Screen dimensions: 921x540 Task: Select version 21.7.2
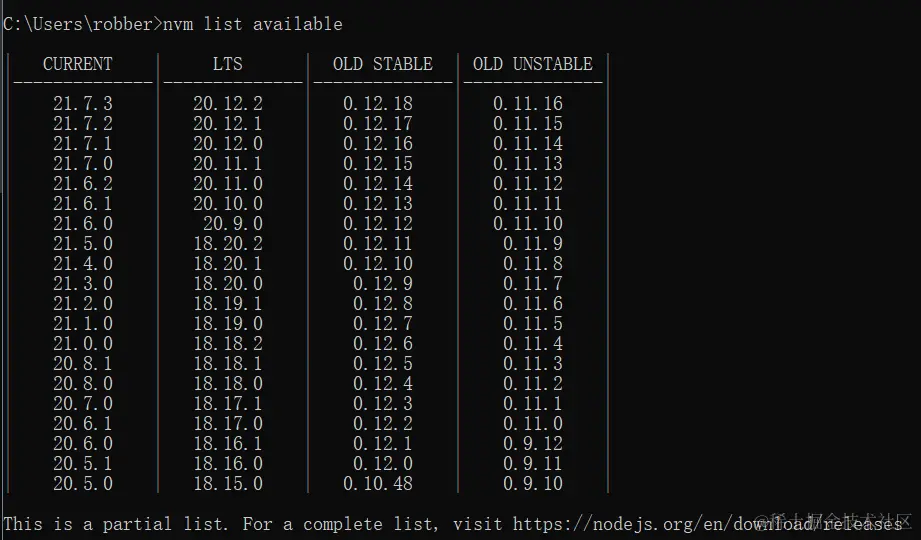[x=83, y=124]
